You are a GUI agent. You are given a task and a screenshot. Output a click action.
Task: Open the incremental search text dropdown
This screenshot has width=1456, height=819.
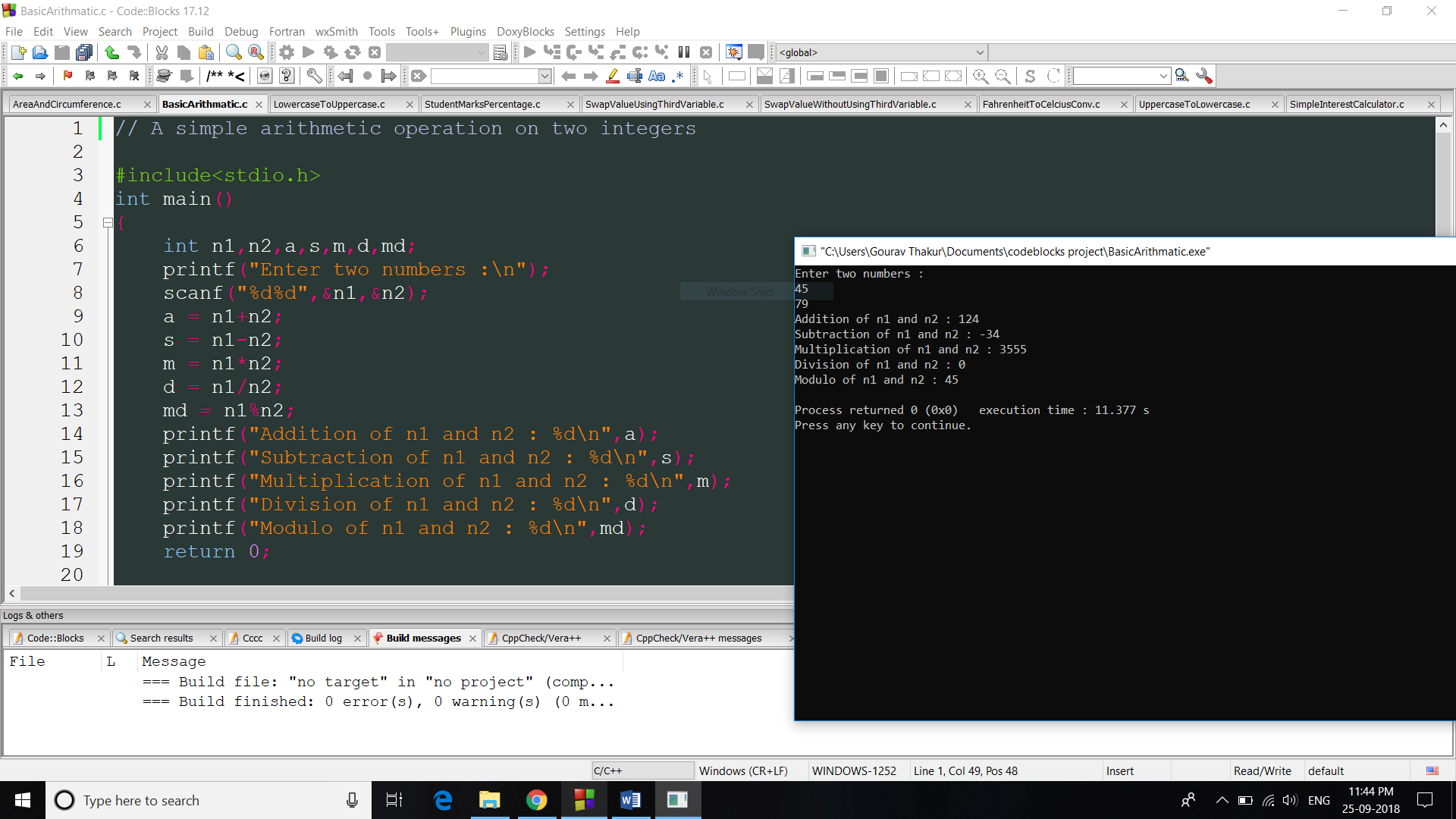tap(544, 76)
